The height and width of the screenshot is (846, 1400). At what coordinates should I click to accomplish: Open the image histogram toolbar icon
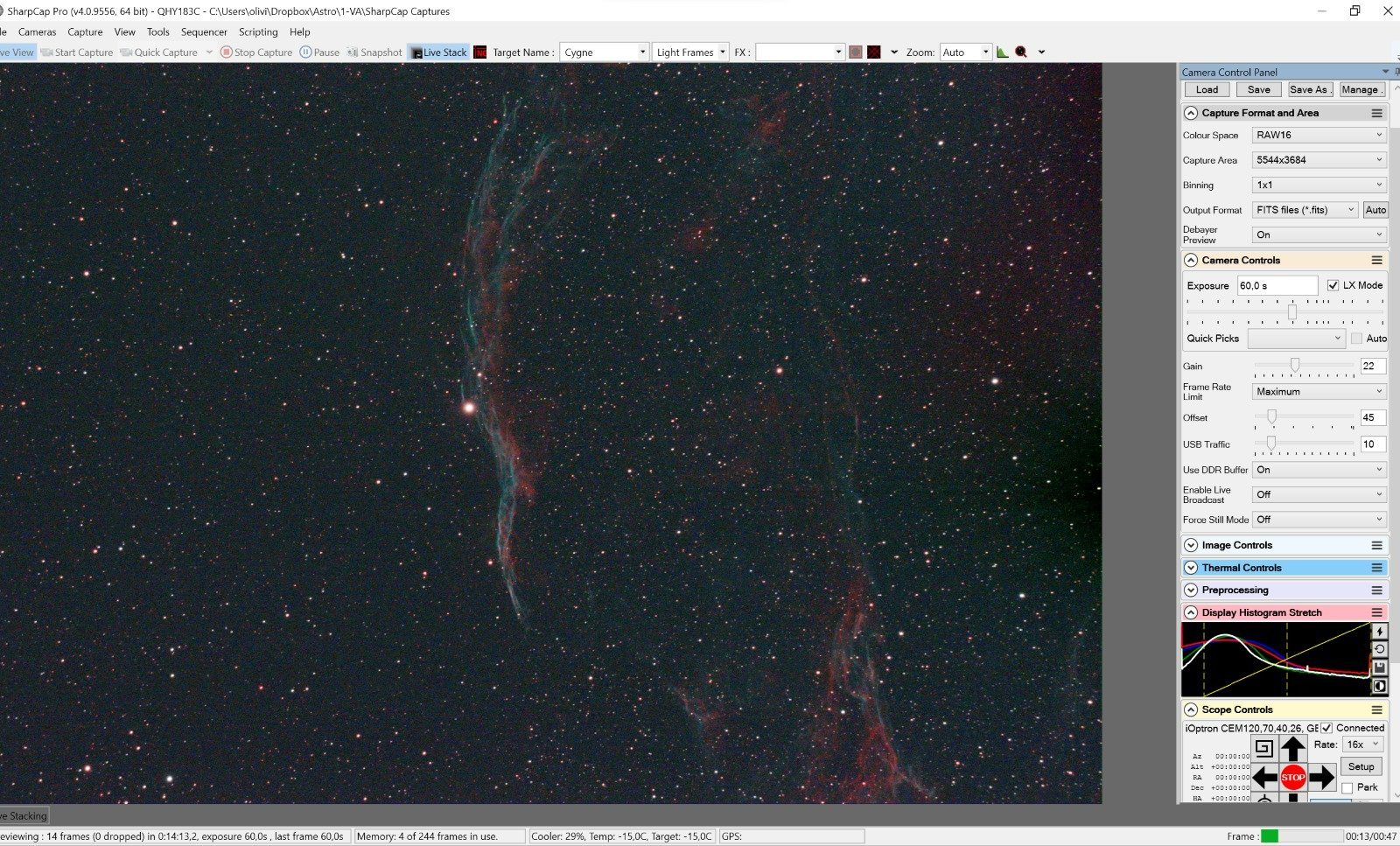pos(1003,52)
